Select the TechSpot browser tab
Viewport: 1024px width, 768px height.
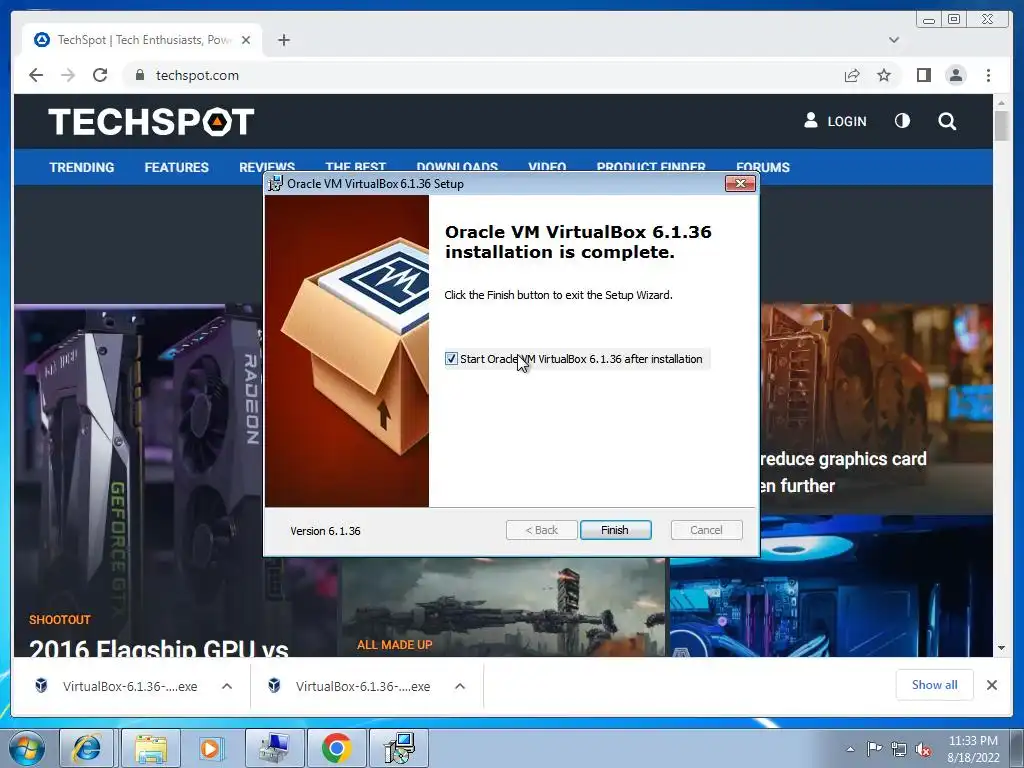click(x=142, y=40)
